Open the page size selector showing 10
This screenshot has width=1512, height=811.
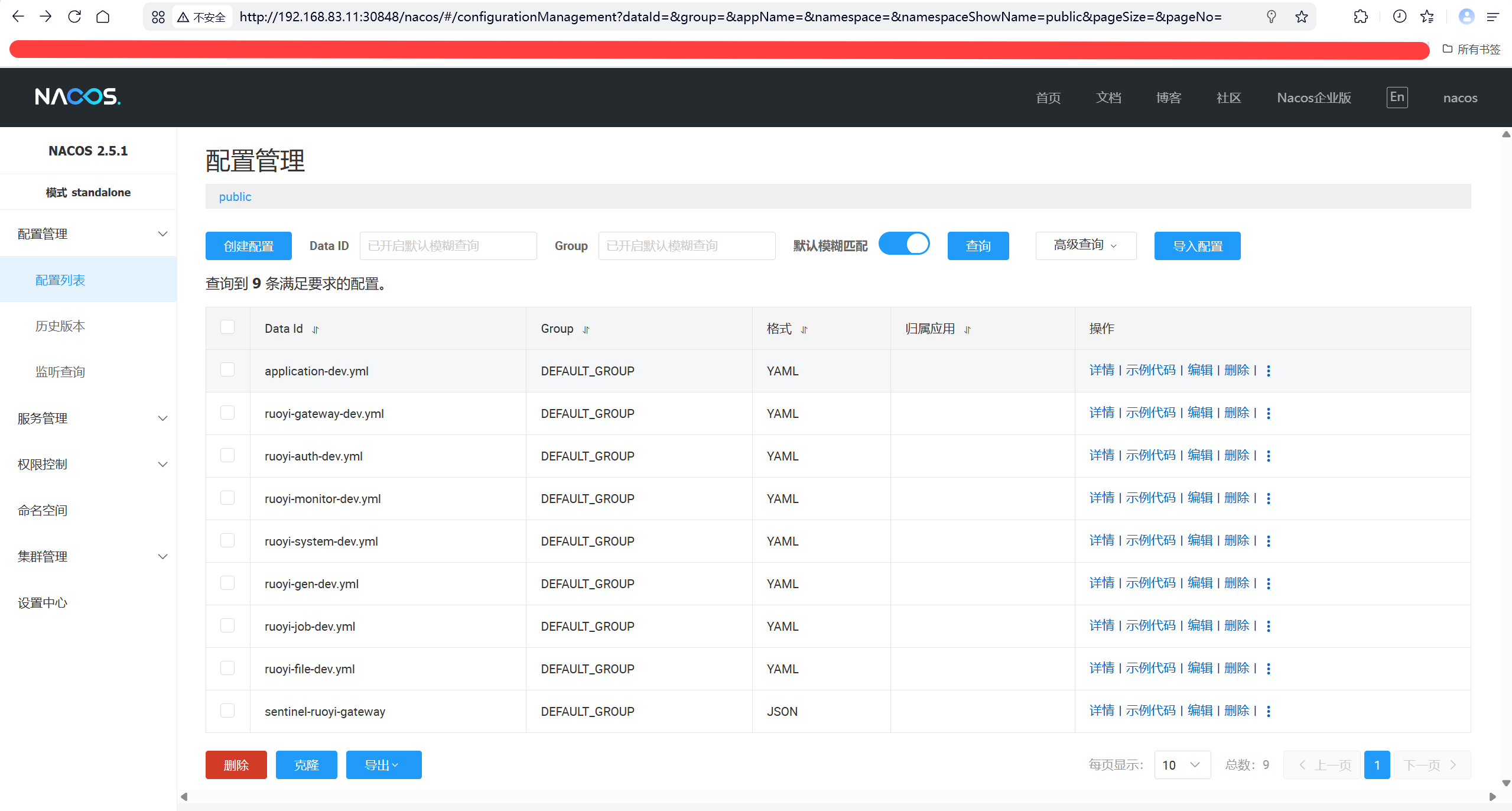(1182, 765)
